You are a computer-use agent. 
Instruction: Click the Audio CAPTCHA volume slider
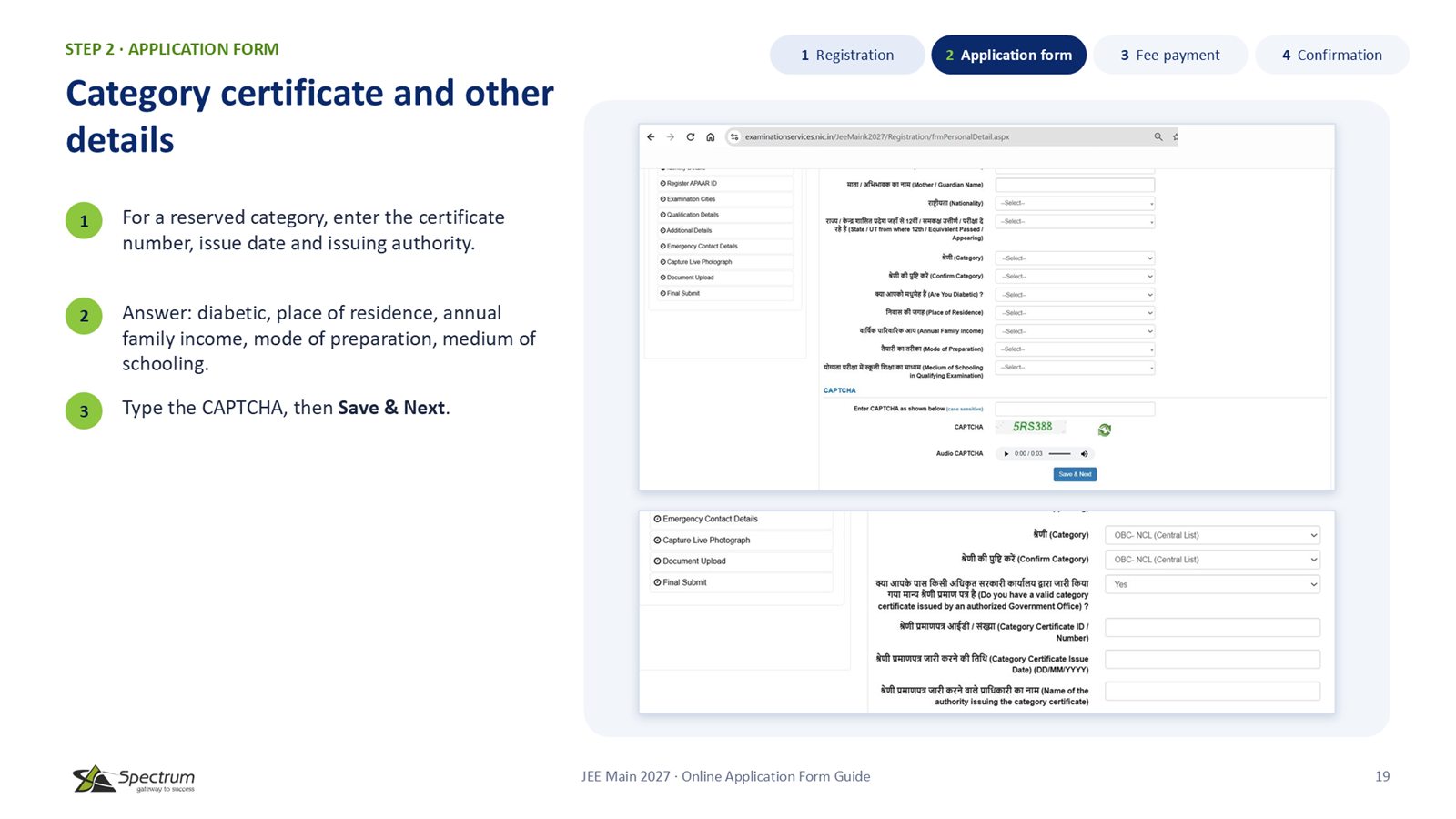(x=1059, y=453)
